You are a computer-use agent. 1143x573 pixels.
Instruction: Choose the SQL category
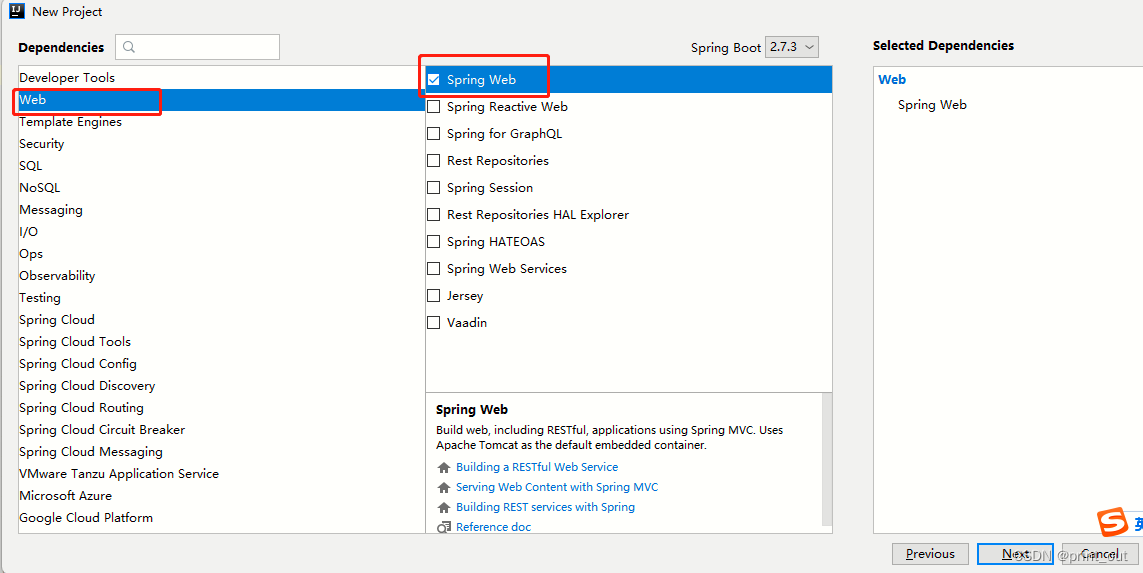(x=222, y=165)
